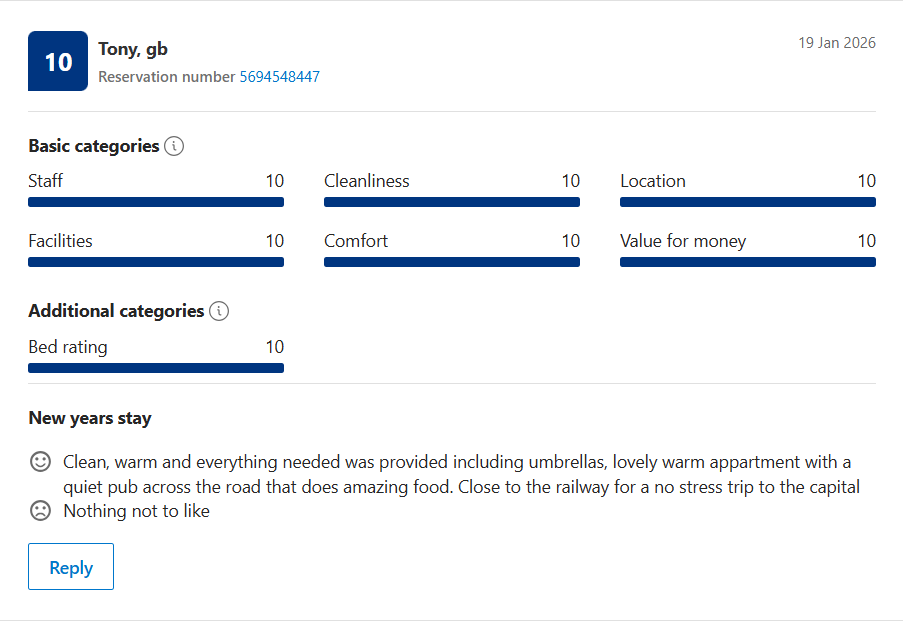
Task: Click the Basic categories heading
Action: (x=94, y=146)
